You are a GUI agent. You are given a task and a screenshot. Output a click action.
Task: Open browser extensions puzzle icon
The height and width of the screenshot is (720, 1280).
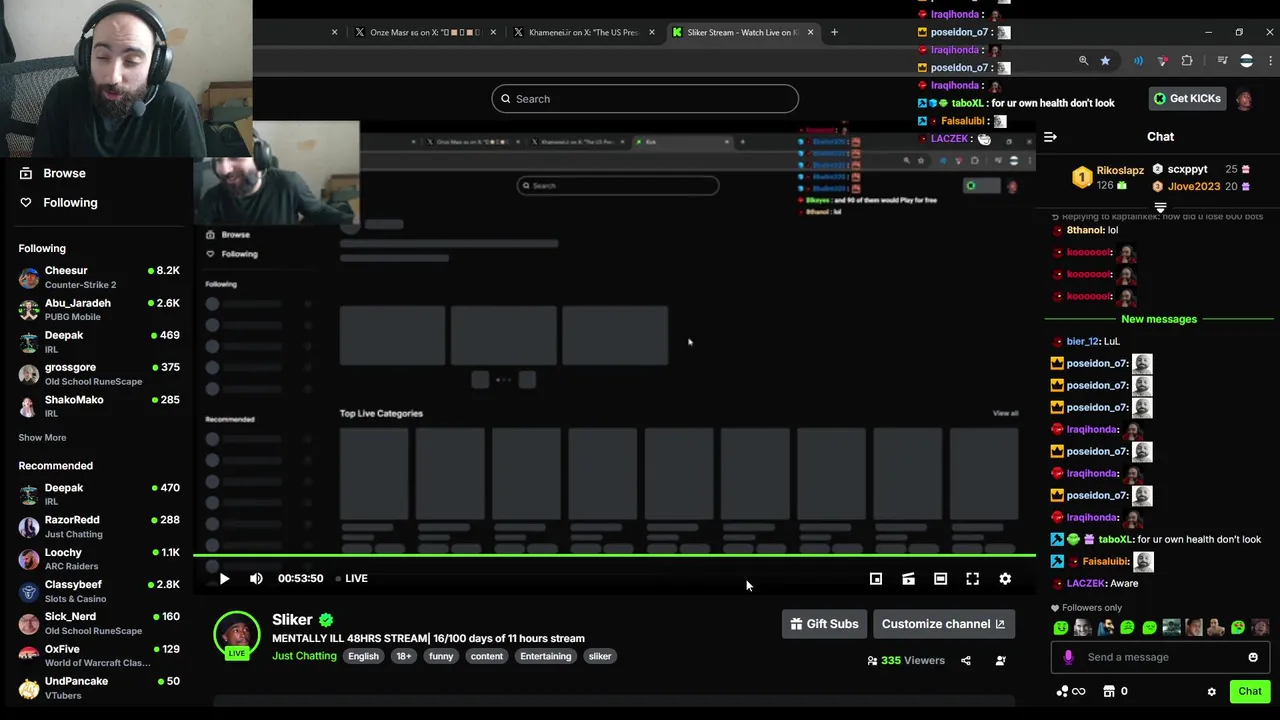(1187, 61)
